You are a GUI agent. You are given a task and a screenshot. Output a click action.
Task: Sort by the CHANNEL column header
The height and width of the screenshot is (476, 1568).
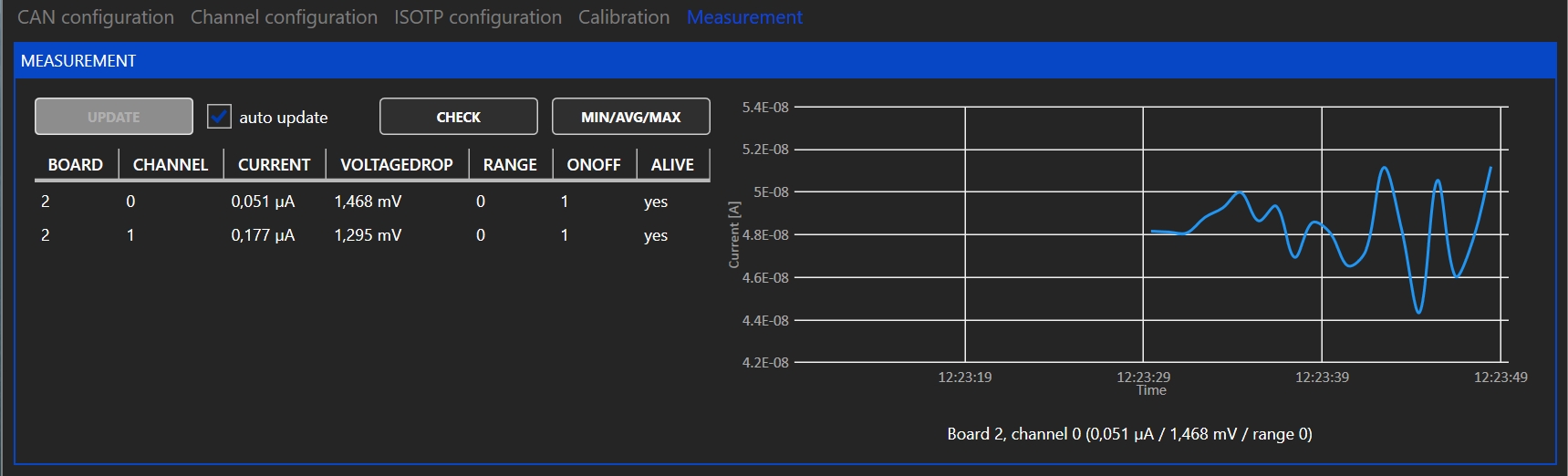click(171, 165)
